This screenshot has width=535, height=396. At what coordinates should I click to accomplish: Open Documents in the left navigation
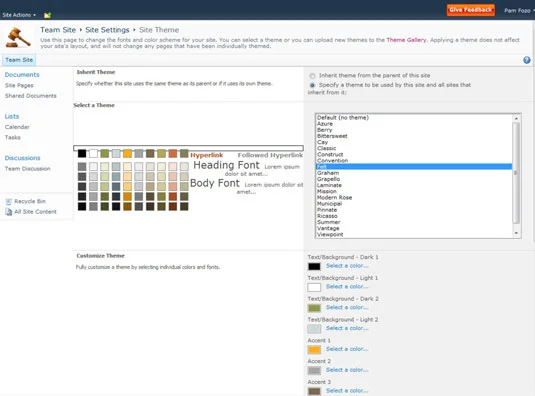pos(22,75)
